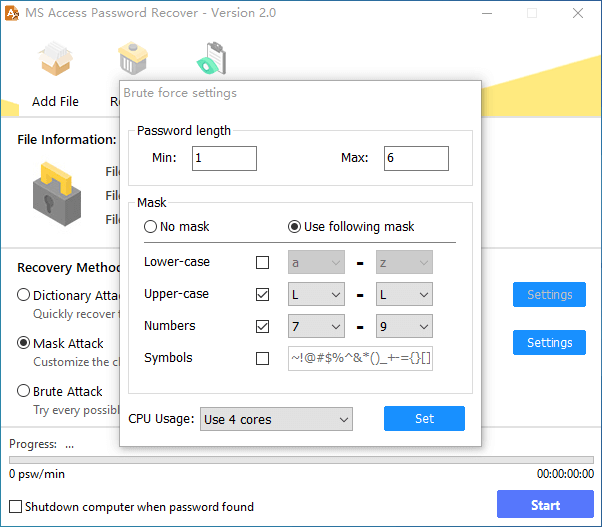Image resolution: width=602 pixels, height=527 pixels.
Task: Click the 00:00:00:00 elapsed time text
Action: tap(565, 474)
